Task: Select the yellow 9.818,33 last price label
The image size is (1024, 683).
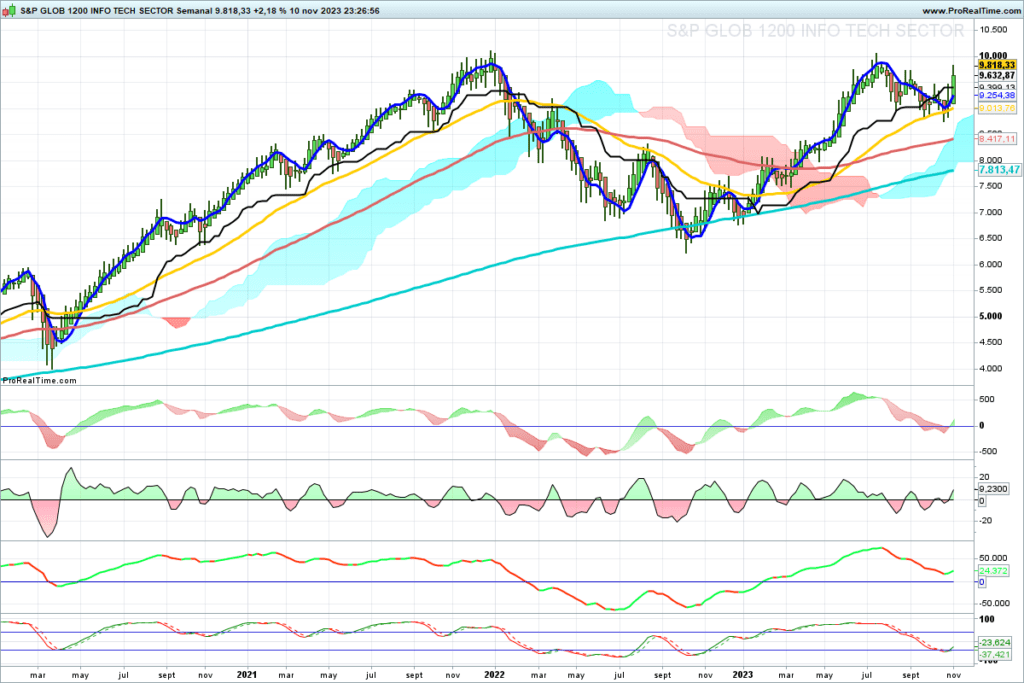Action: point(997,65)
